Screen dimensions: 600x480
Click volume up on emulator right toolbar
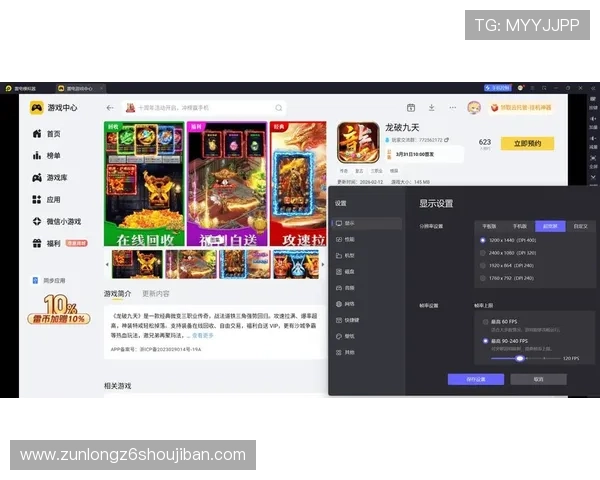(x=593, y=122)
